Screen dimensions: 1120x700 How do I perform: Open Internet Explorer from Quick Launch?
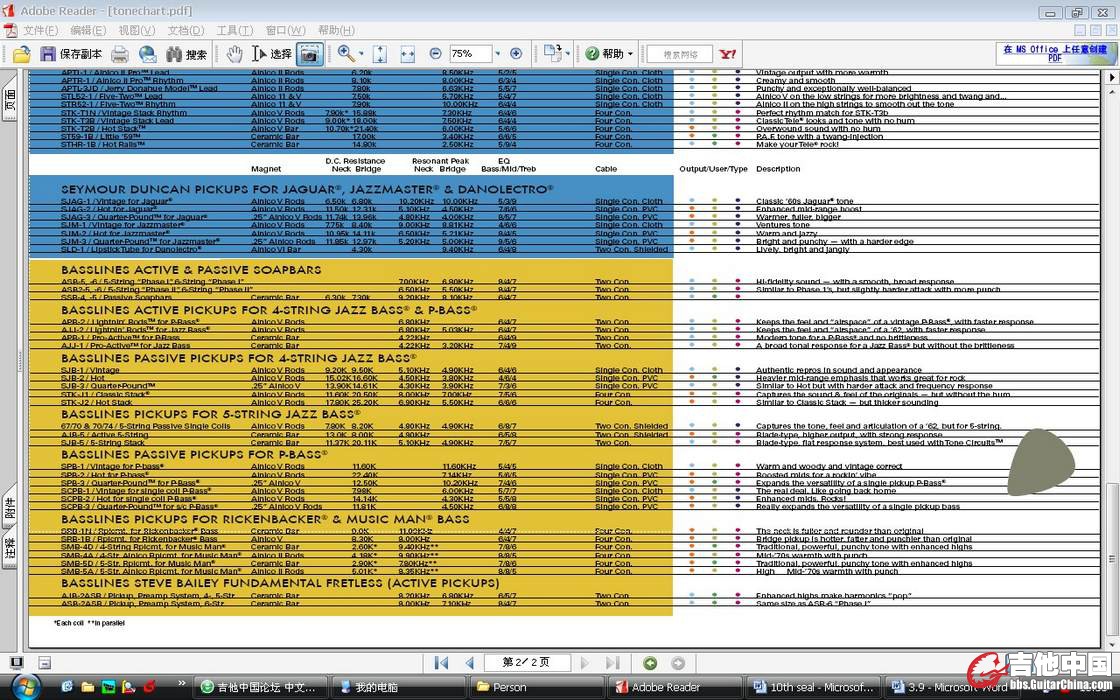tap(67, 687)
